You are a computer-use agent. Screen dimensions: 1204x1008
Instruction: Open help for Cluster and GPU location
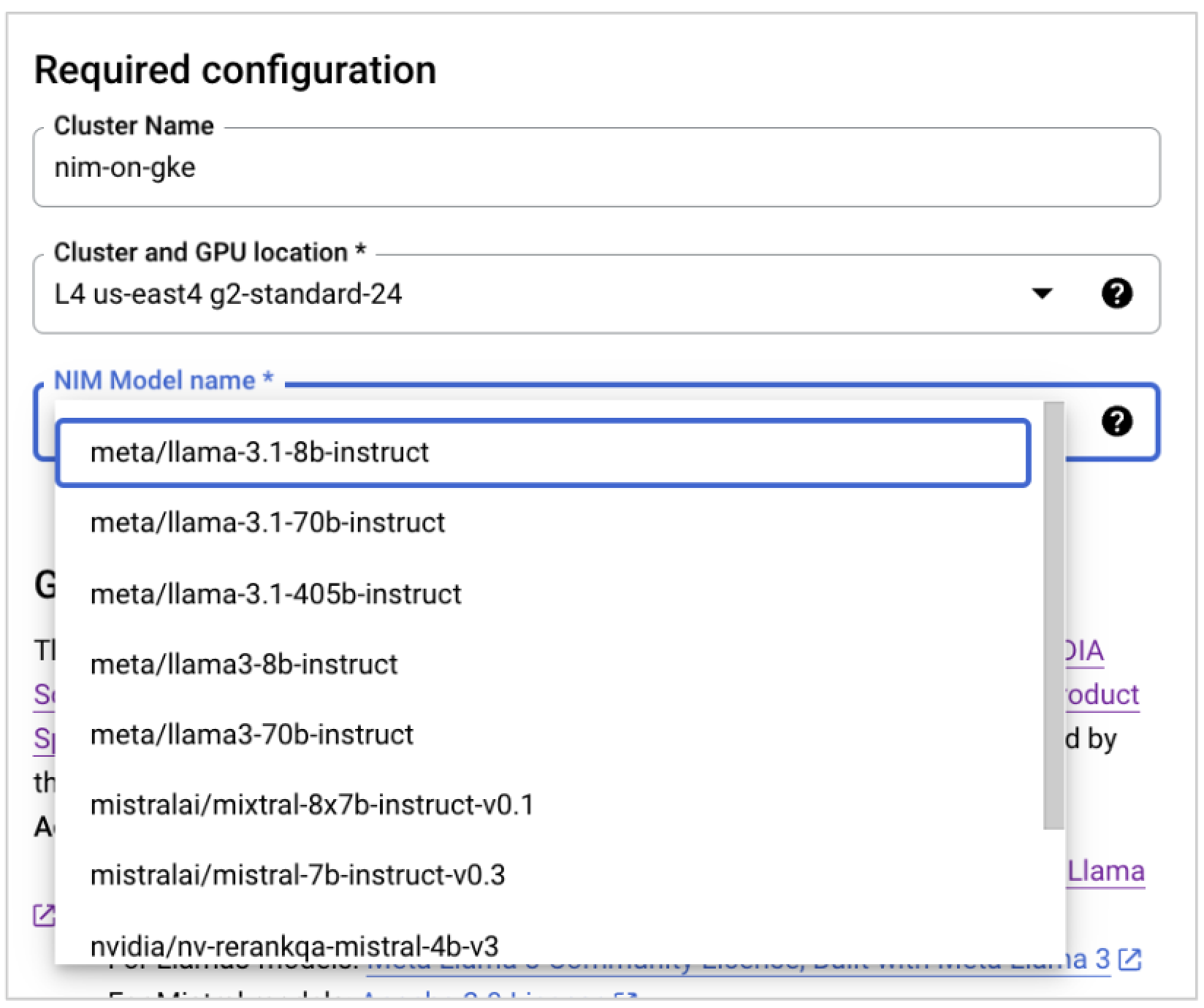(x=1118, y=294)
